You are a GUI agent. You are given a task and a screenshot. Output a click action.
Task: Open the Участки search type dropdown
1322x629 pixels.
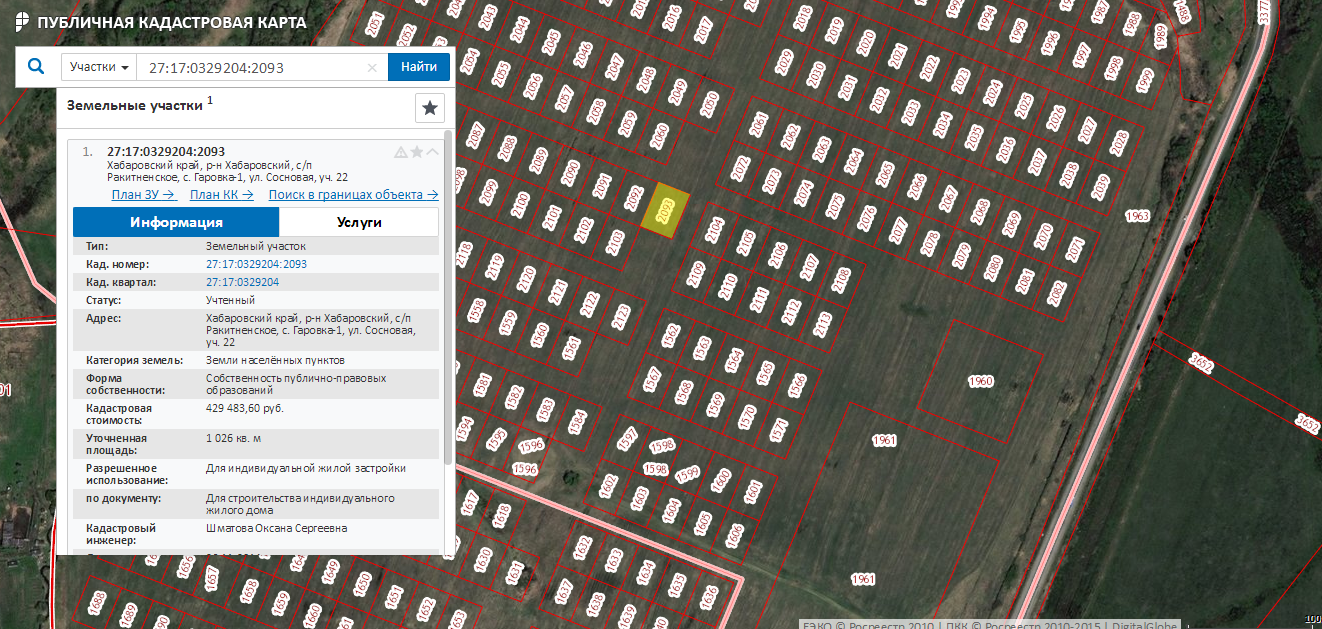click(99, 67)
